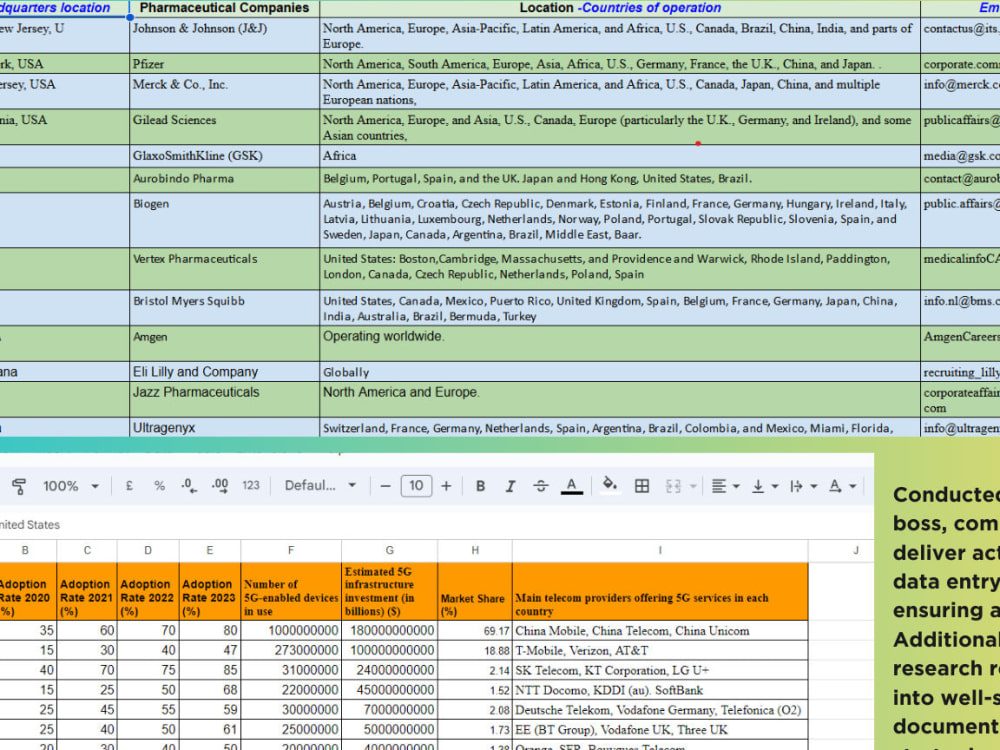Image resolution: width=1000 pixels, height=750 pixels.
Task: Select the 'Bristol Myers Squibb' cell
Action: [224, 308]
